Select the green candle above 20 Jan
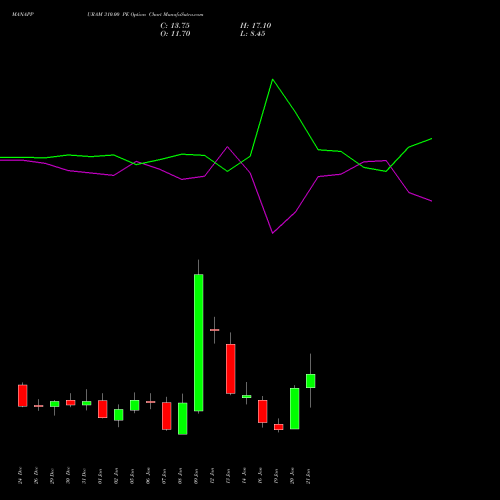 [x=295, y=409]
